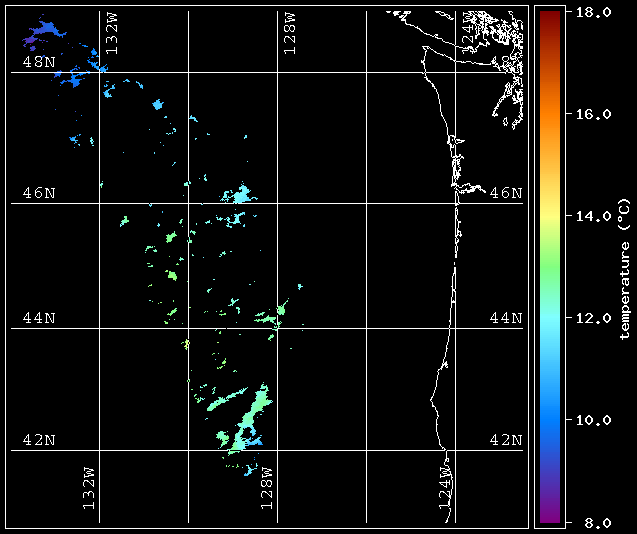This screenshot has height=534, width=637.
Task: Click the 128W longitude label at bottom
Action: click(x=266, y=488)
